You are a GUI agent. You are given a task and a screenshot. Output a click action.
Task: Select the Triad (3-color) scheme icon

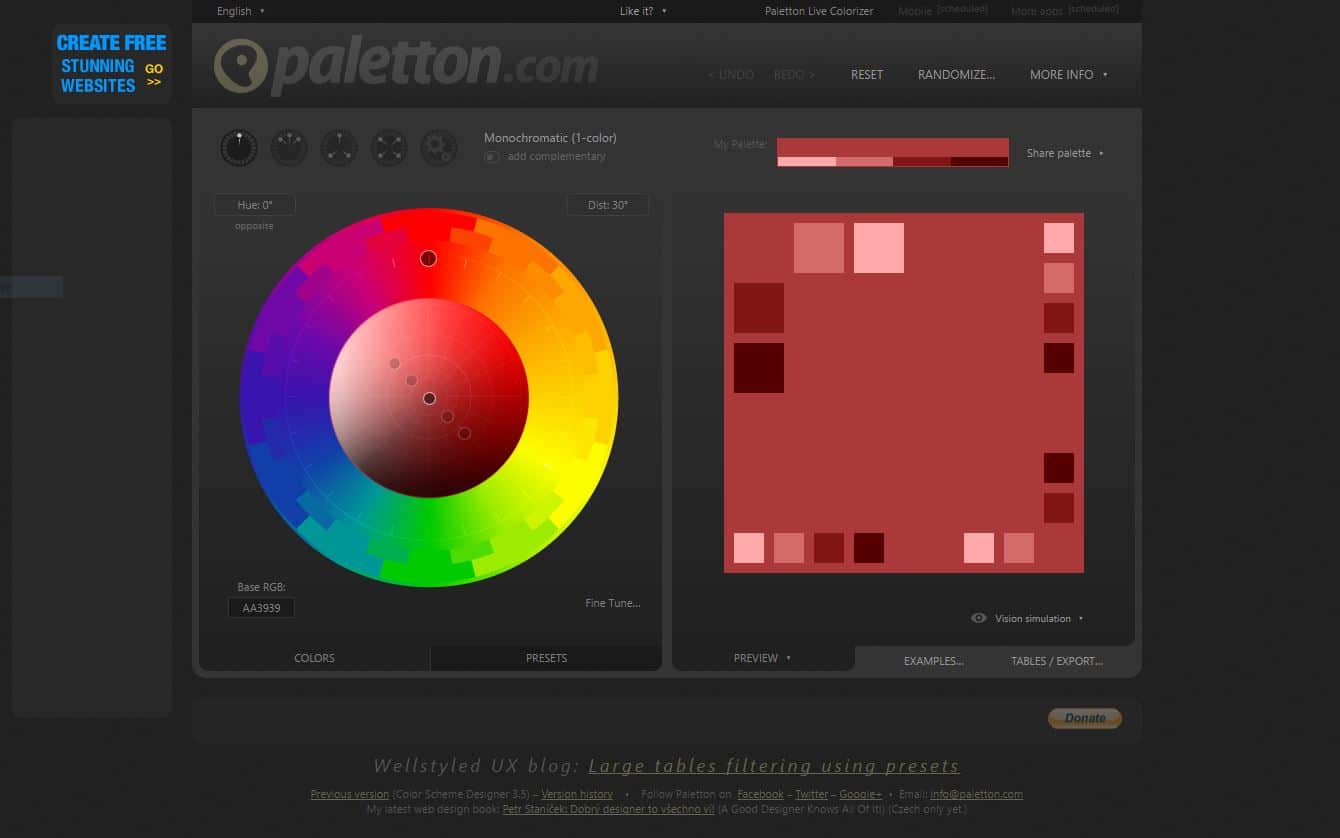click(x=339, y=148)
